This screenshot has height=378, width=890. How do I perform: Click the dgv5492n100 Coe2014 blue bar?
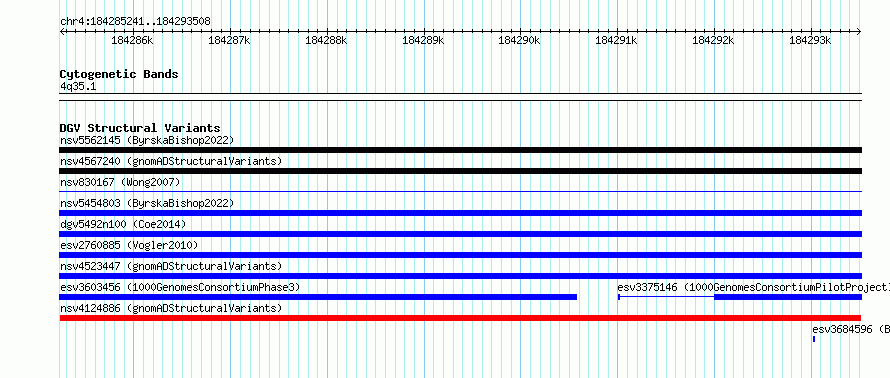tap(460, 234)
